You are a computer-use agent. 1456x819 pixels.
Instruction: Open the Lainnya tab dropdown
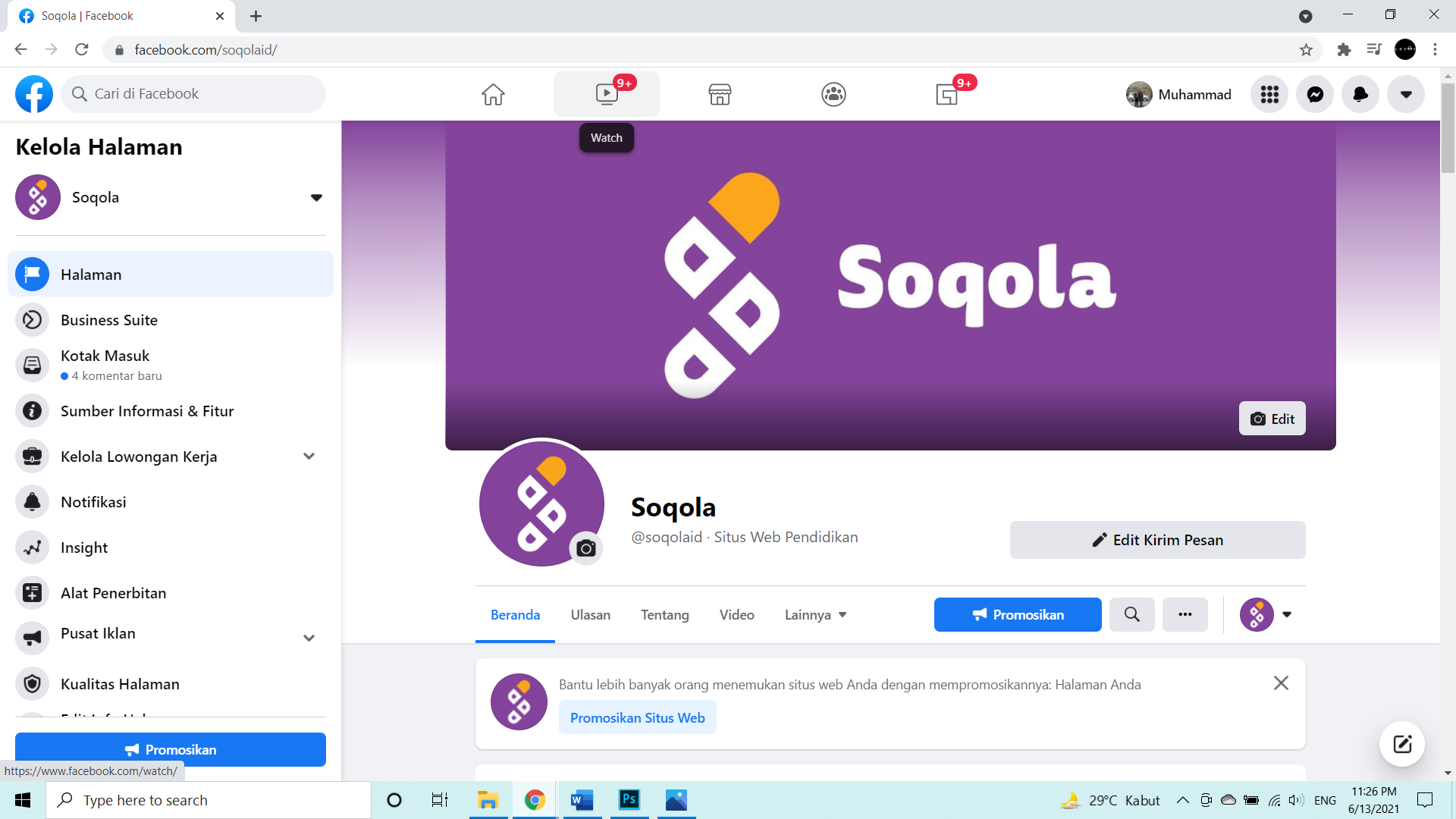[815, 614]
